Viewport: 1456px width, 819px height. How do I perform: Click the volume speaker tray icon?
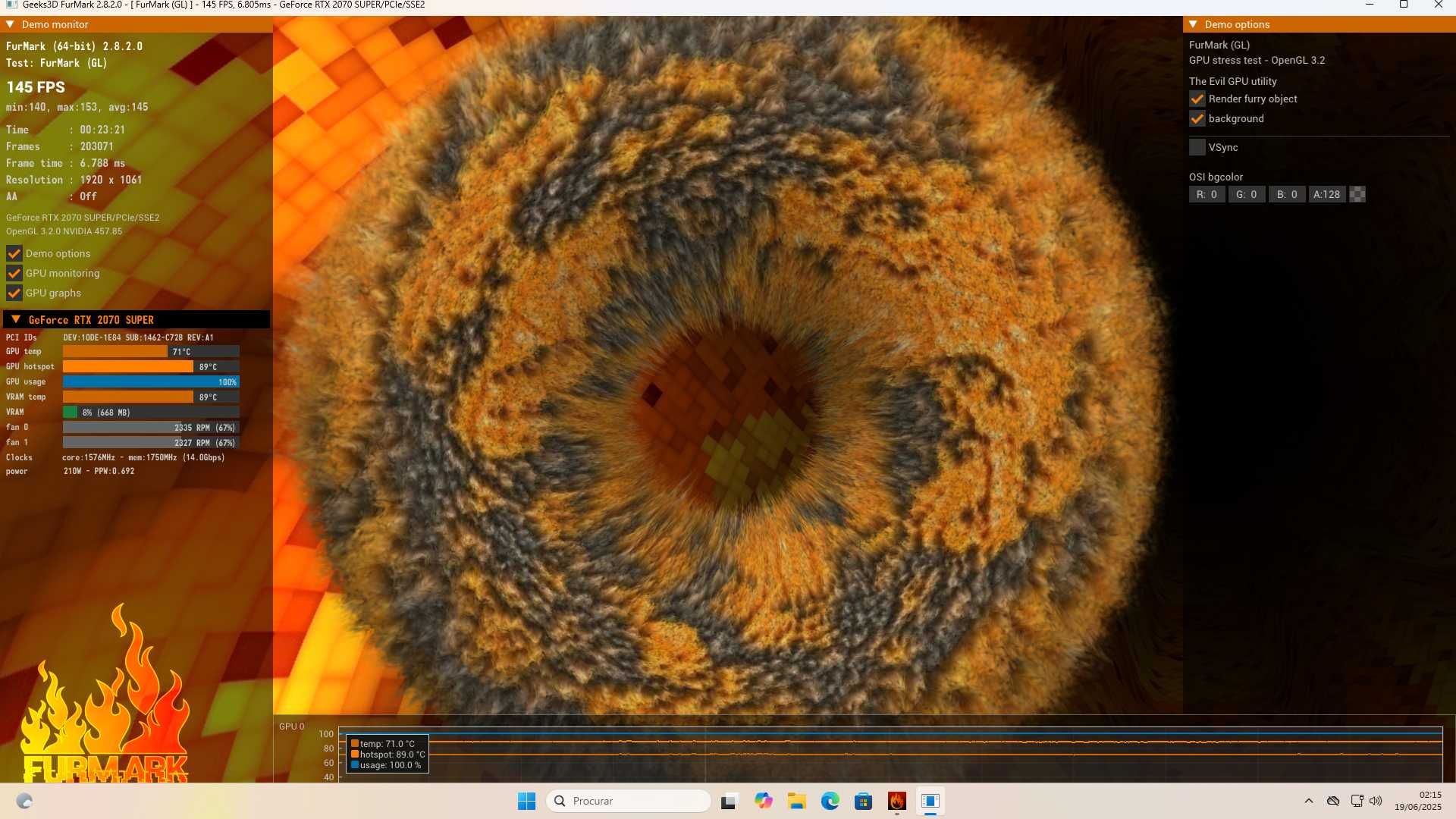1376,801
